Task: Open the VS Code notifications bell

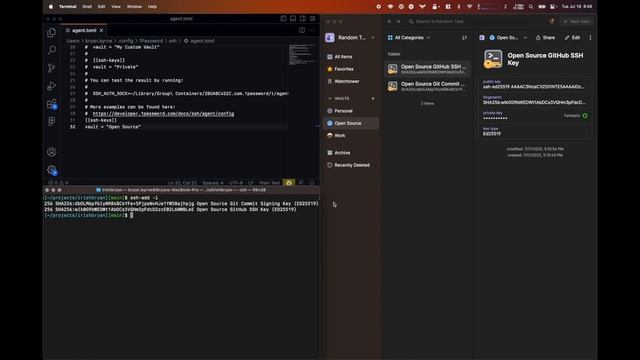Action: 312,183
